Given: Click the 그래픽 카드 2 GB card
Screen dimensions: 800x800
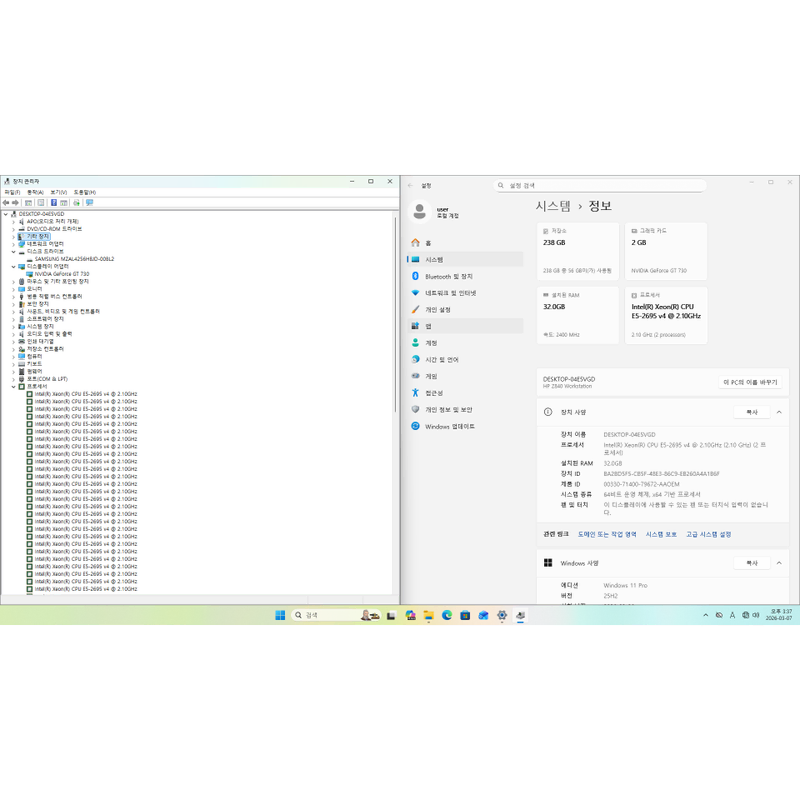Looking at the screenshot, I should point(666,251).
